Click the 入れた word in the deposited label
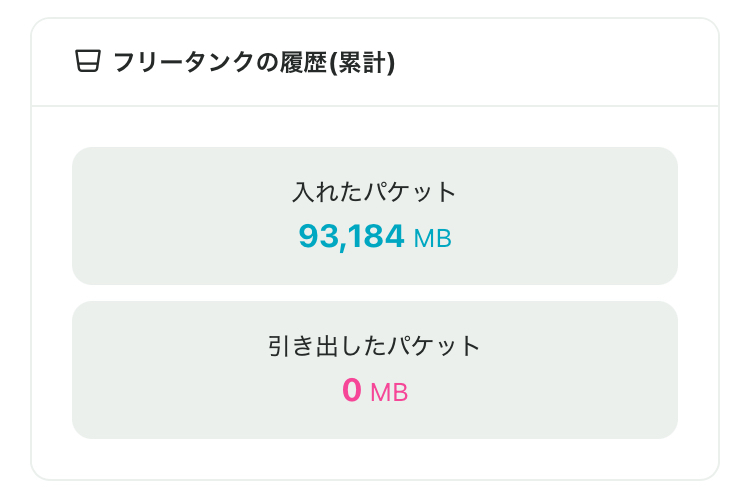The height and width of the screenshot is (499, 750). point(327,192)
